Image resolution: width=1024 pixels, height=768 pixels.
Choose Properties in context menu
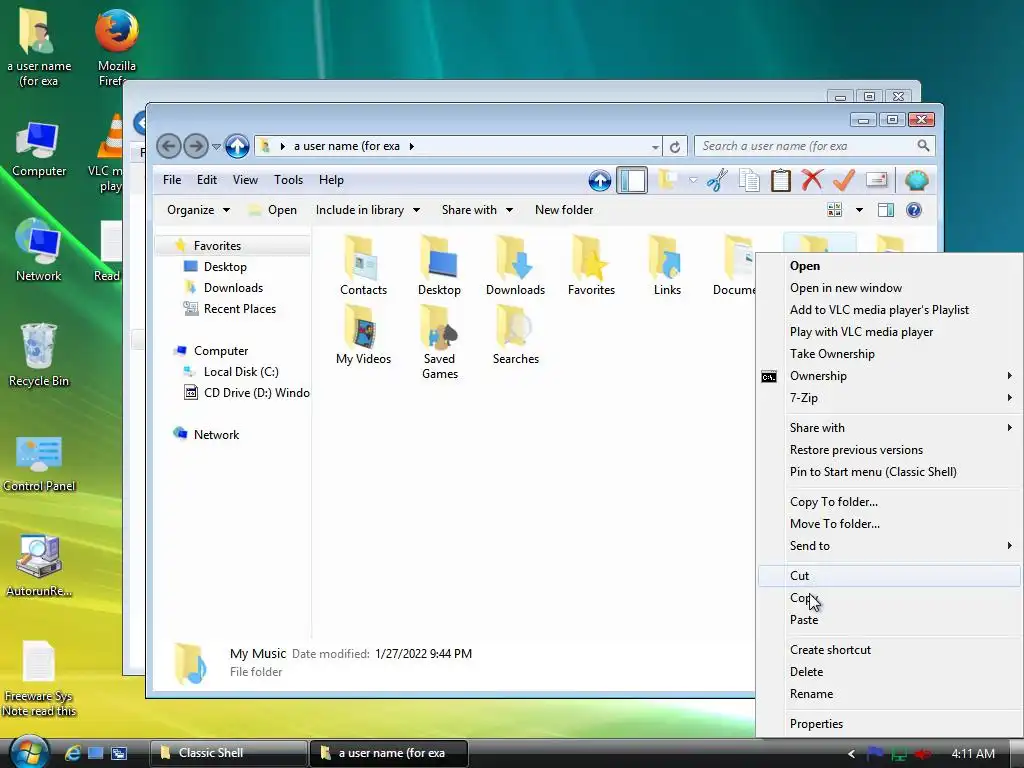coord(816,724)
